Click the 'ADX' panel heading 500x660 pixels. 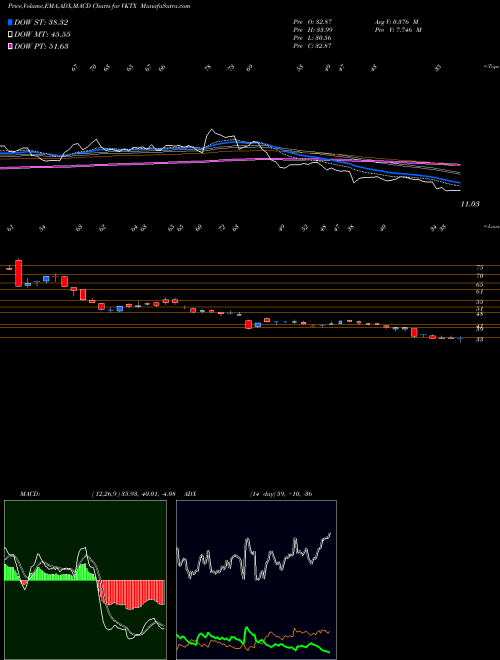click(190, 494)
